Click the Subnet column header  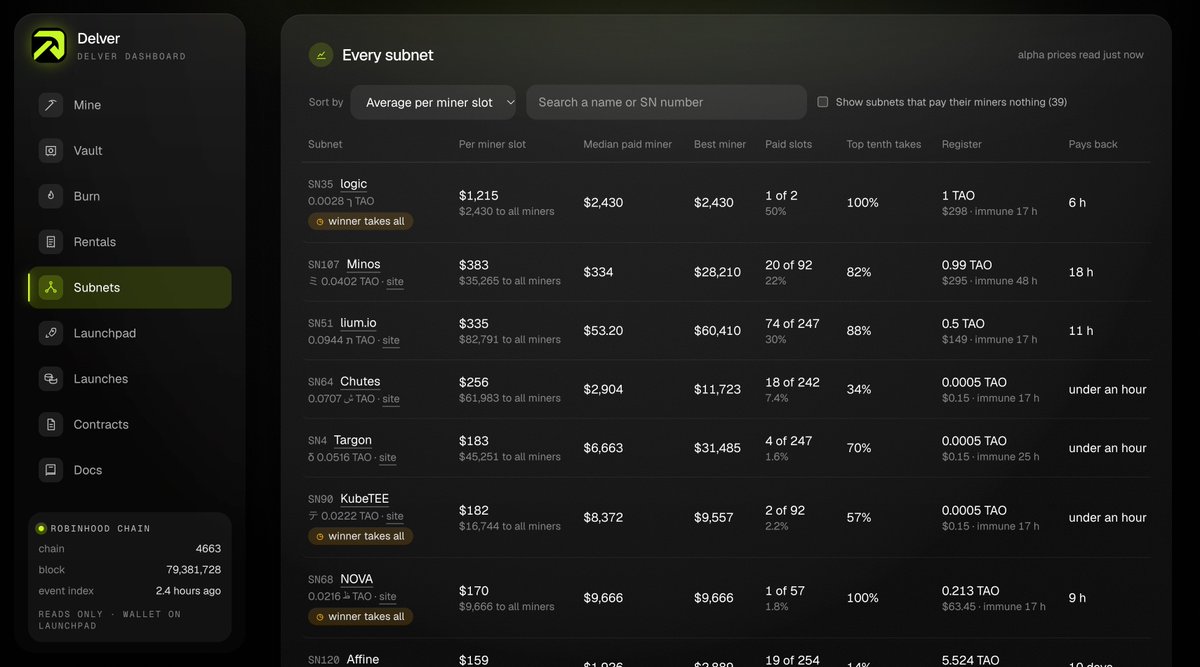click(x=325, y=144)
